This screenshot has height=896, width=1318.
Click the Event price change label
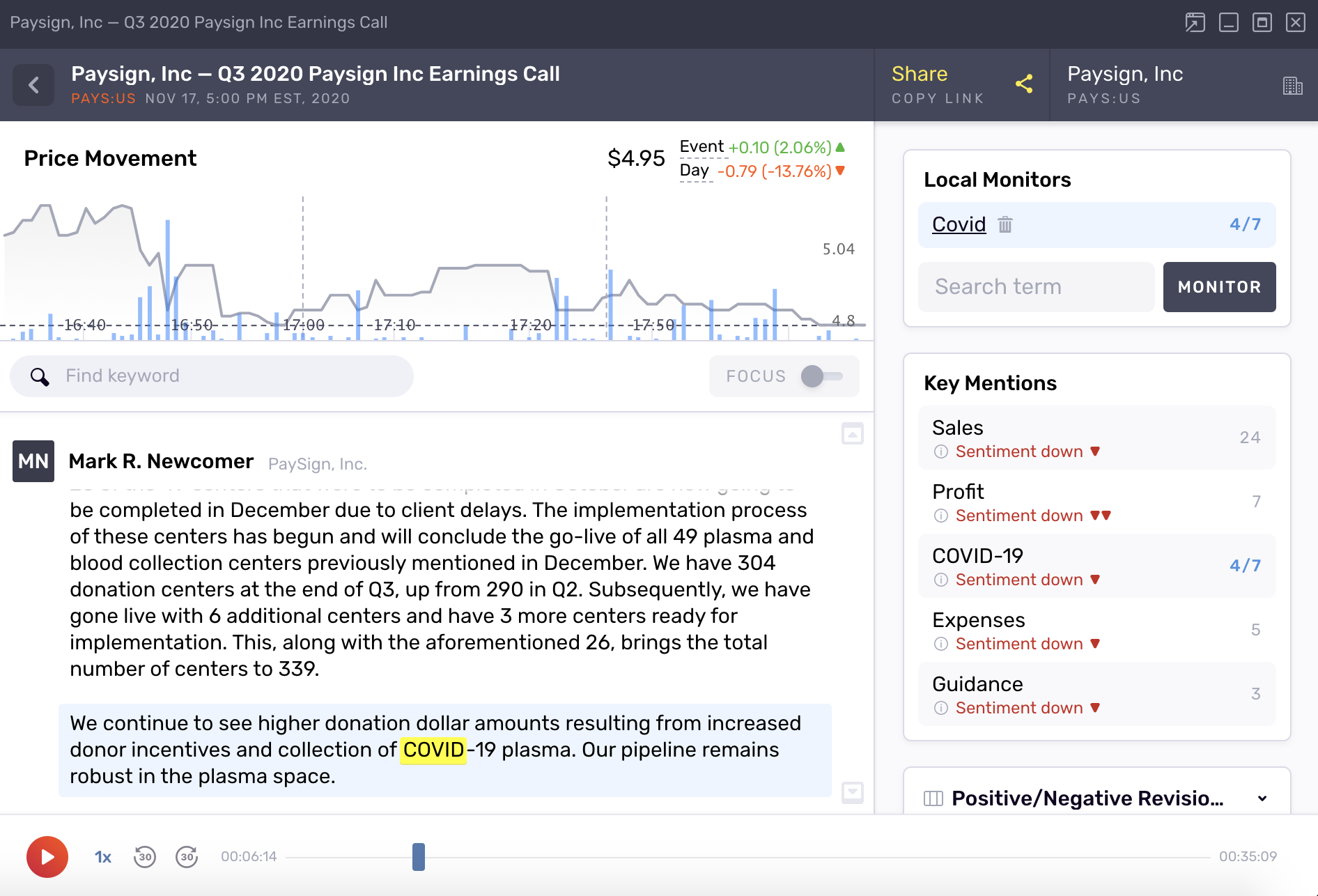pos(701,147)
